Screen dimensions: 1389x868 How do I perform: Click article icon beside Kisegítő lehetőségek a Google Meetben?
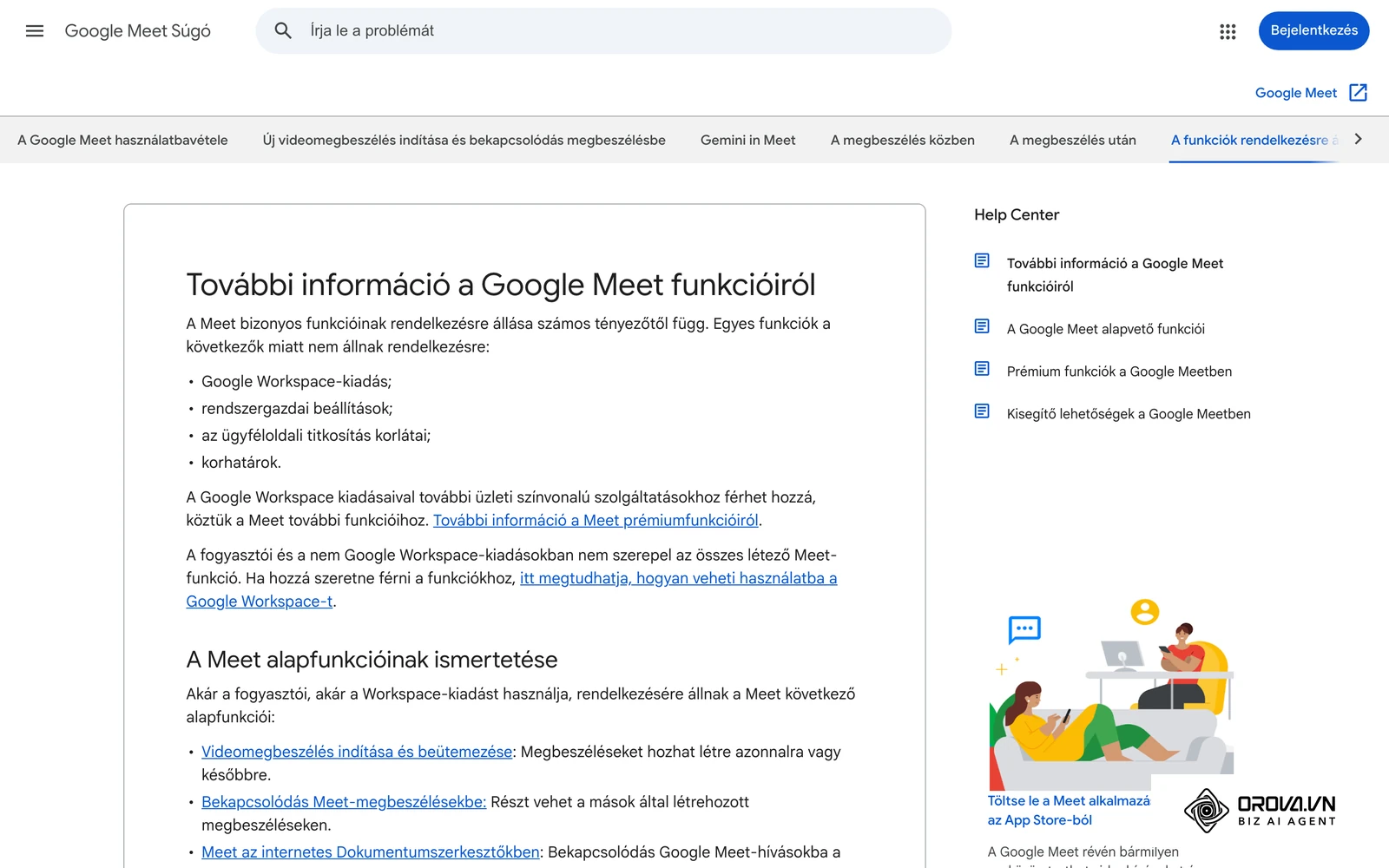coord(982,411)
